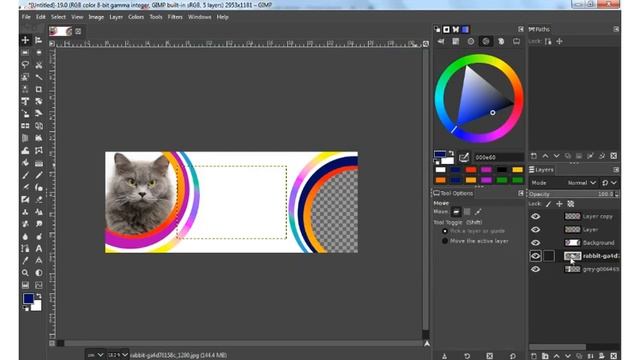
Task: Select the Paths tool
Action: point(25,248)
